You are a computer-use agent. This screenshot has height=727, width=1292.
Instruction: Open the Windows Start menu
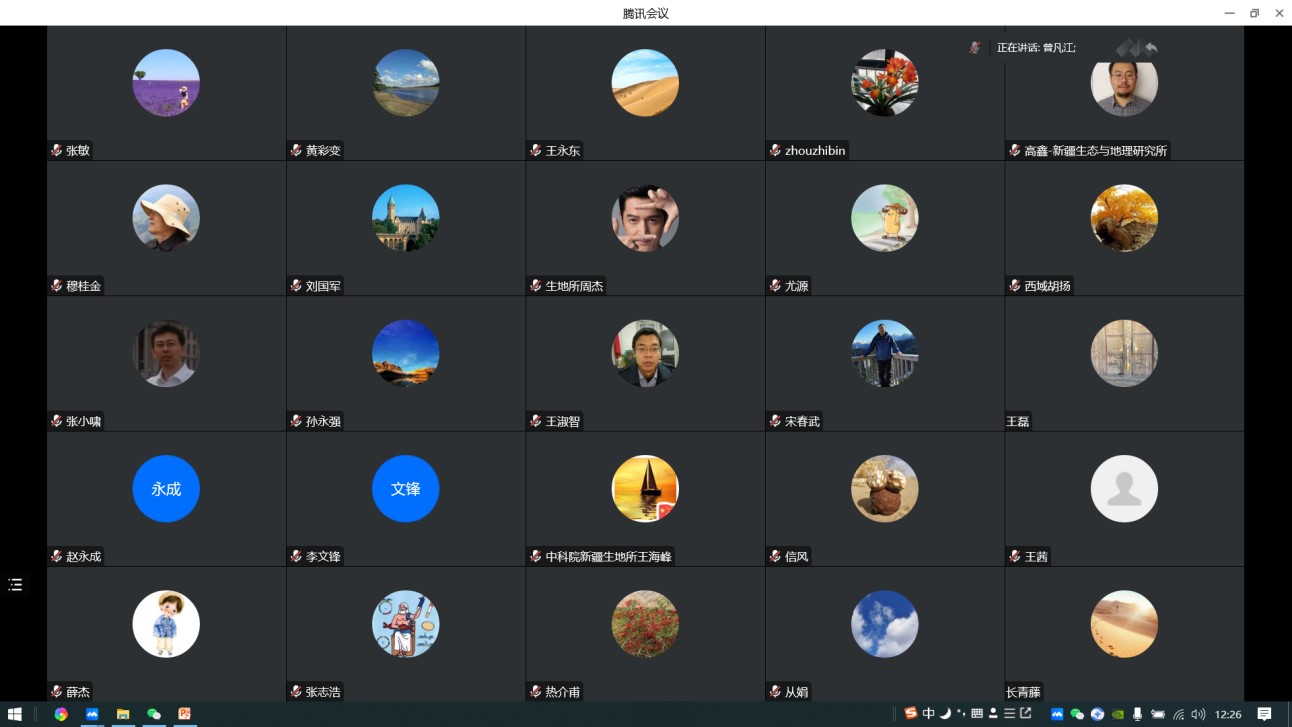click(x=15, y=714)
